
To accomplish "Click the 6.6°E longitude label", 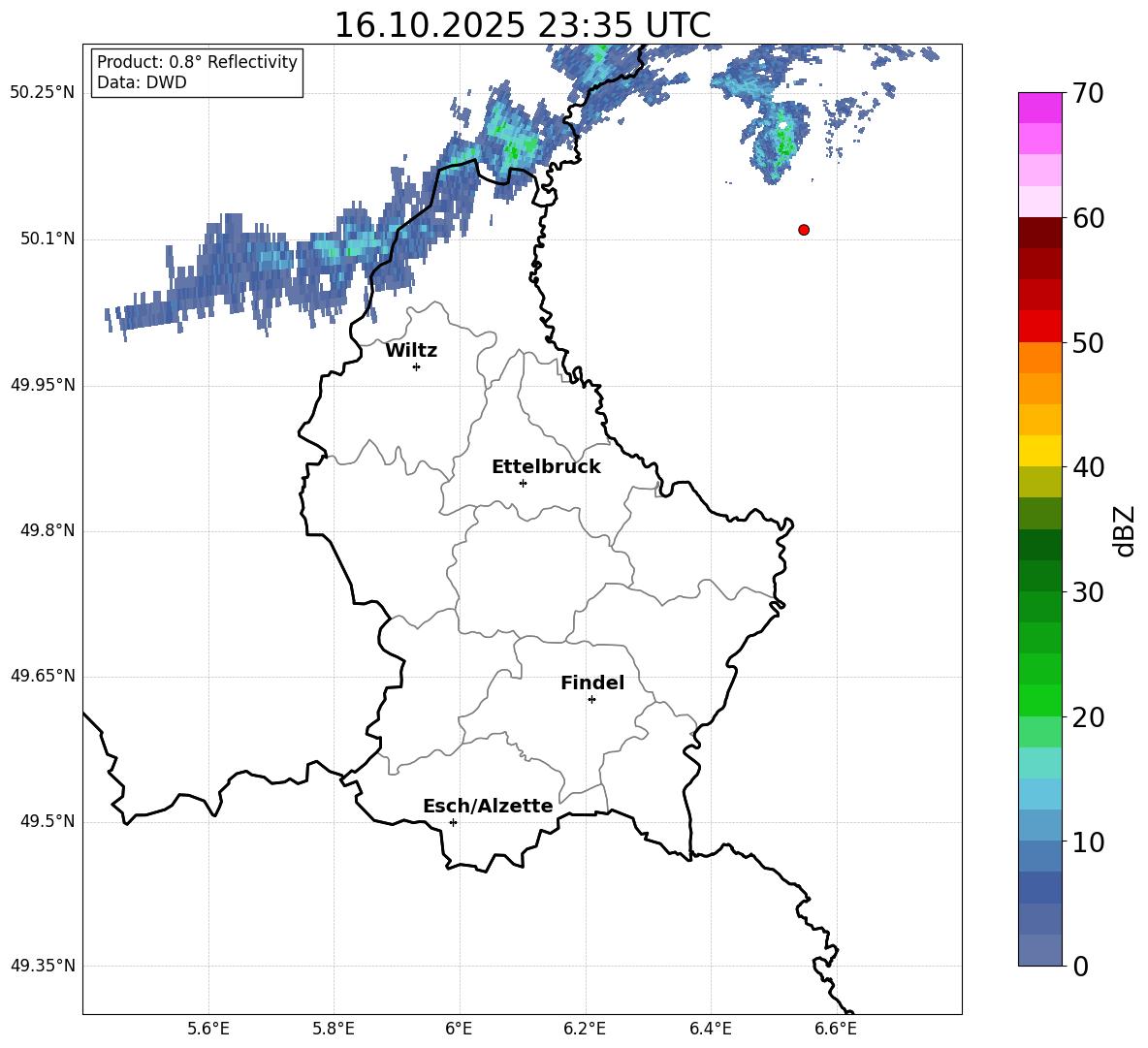I will (836, 1029).
